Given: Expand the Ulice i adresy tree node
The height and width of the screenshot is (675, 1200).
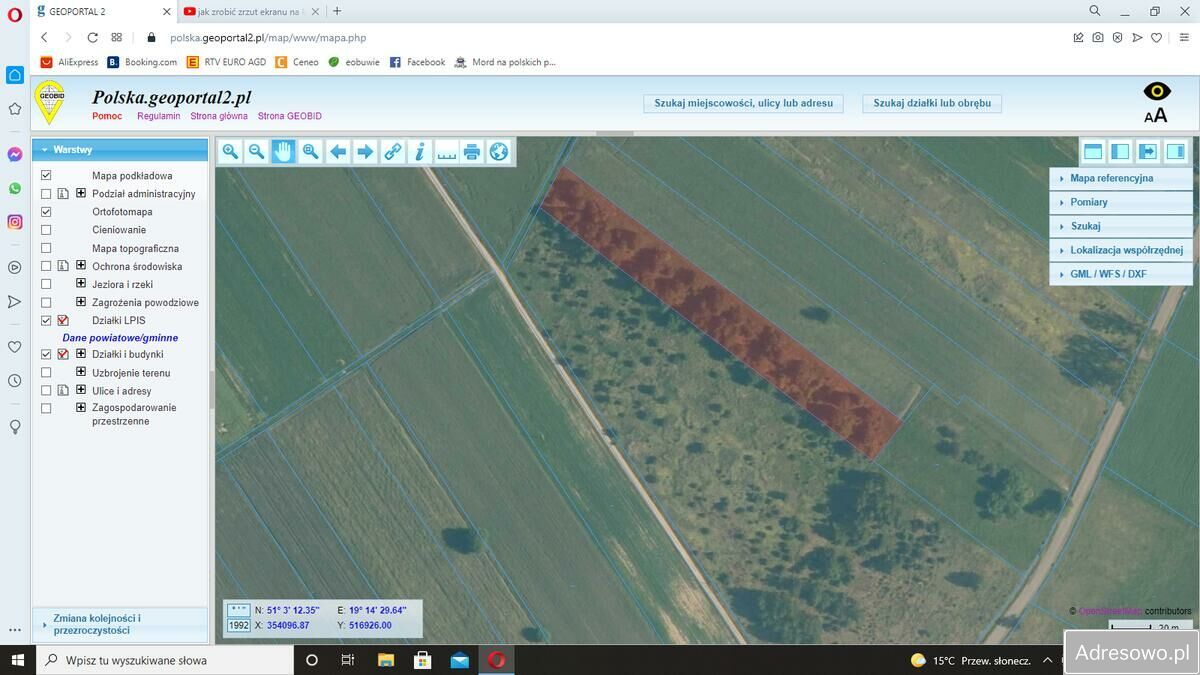Looking at the screenshot, I should tap(81, 391).
